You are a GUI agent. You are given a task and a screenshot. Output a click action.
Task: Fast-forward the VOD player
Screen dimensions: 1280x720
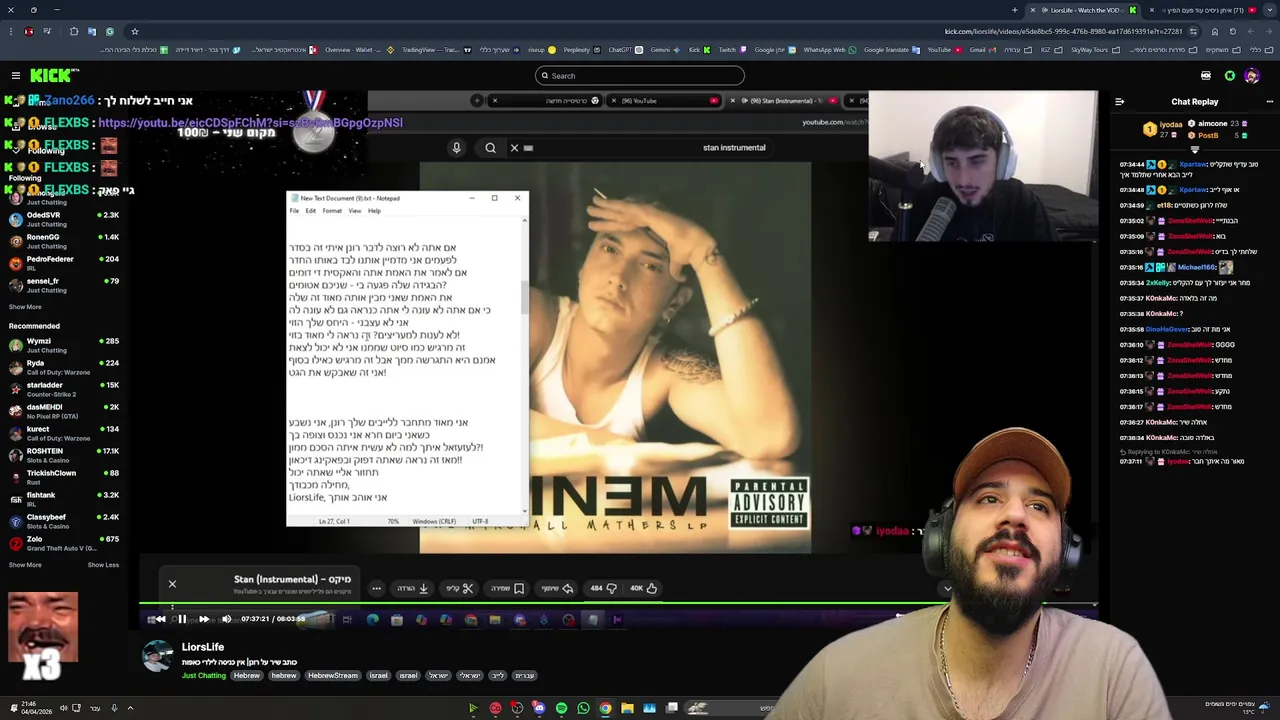(x=204, y=619)
